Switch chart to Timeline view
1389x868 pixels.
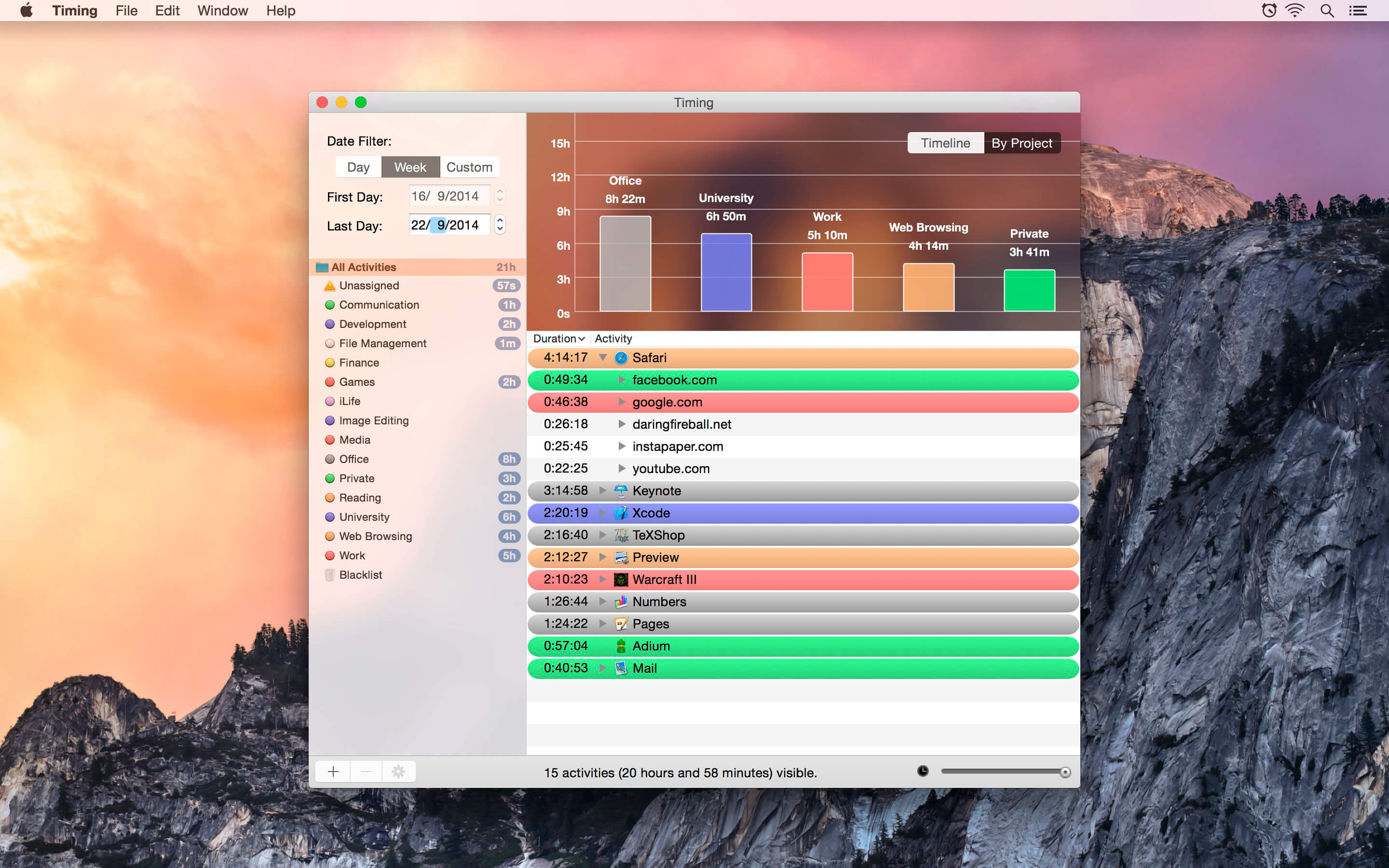point(945,143)
